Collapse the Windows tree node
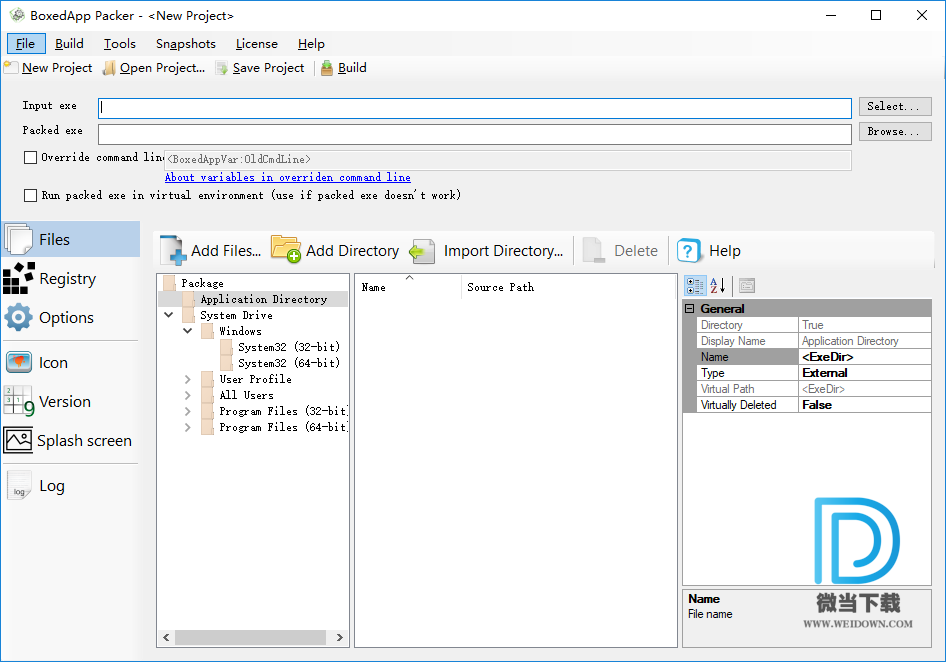The width and height of the screenshot is (946, 662). (188, 331)
